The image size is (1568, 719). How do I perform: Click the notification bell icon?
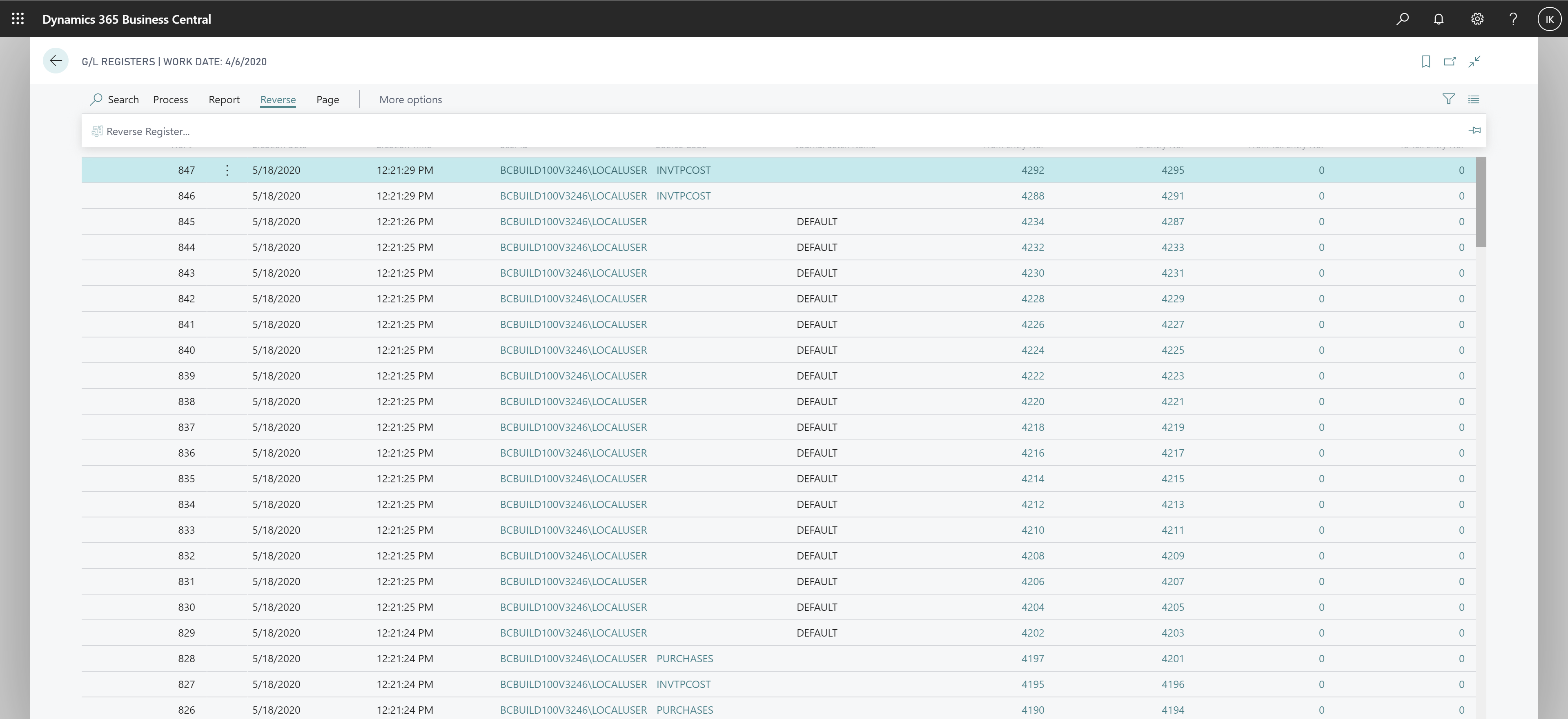1438,18
